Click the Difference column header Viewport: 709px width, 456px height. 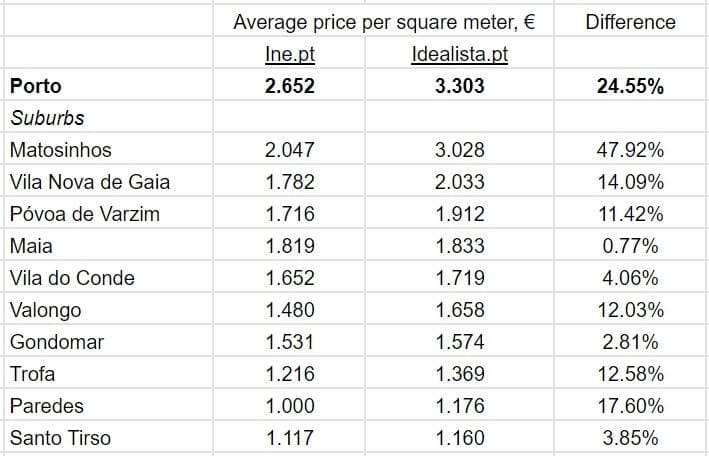(630, 22)
